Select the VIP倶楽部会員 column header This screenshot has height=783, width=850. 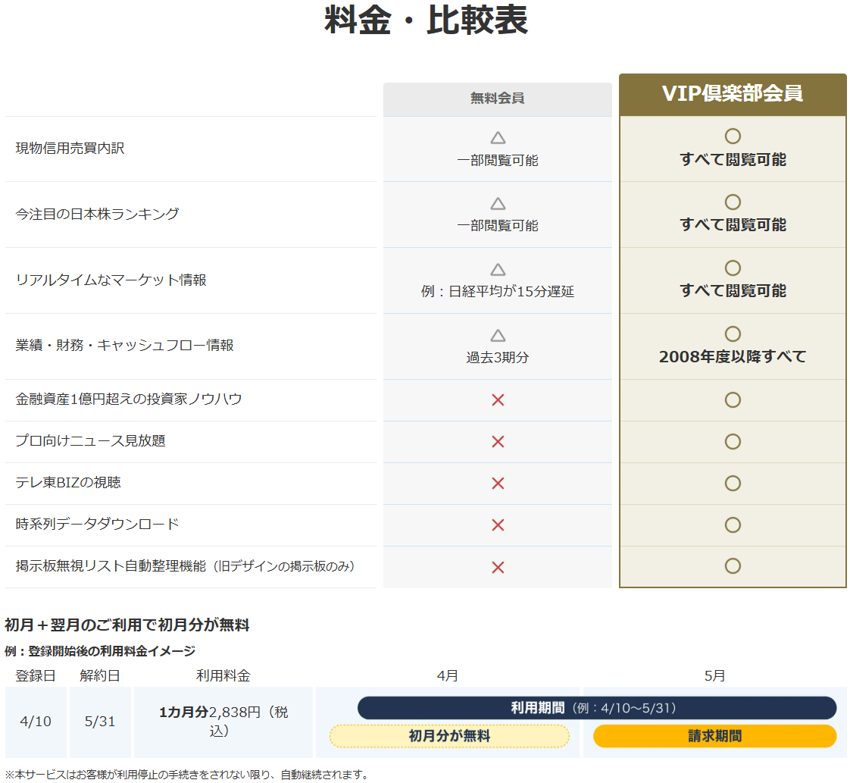[x=732, y=94]
